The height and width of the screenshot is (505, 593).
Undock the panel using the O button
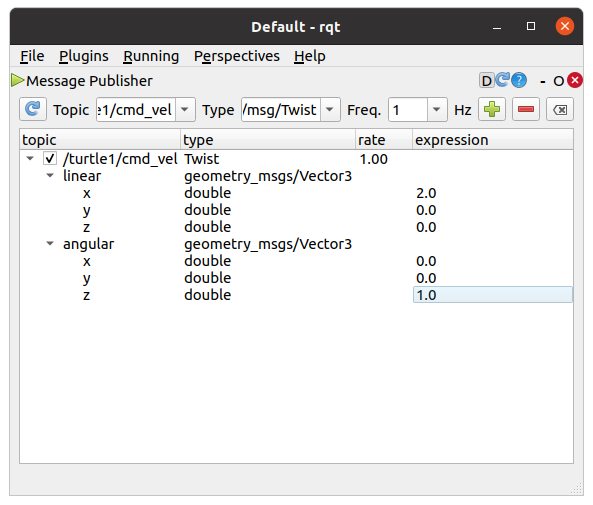click(559, 81)
